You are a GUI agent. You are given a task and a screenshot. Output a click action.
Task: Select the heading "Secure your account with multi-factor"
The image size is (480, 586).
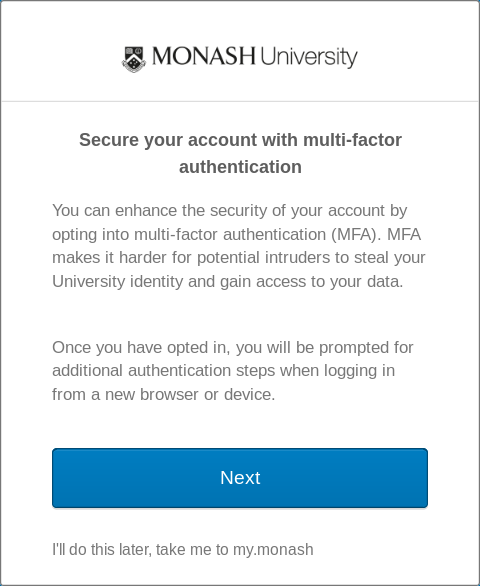pyautogui.click(x=240, y=140)
